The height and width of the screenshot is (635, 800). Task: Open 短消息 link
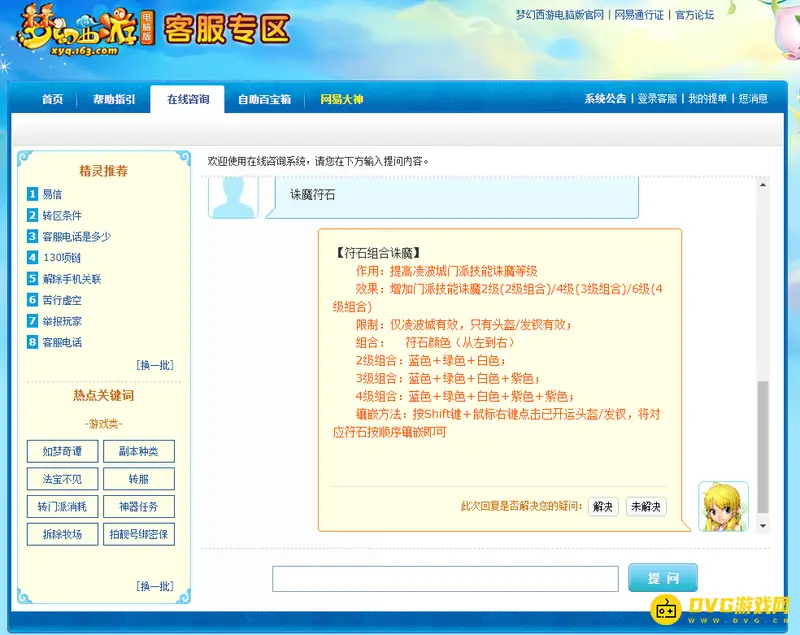(x=753, y=98)
